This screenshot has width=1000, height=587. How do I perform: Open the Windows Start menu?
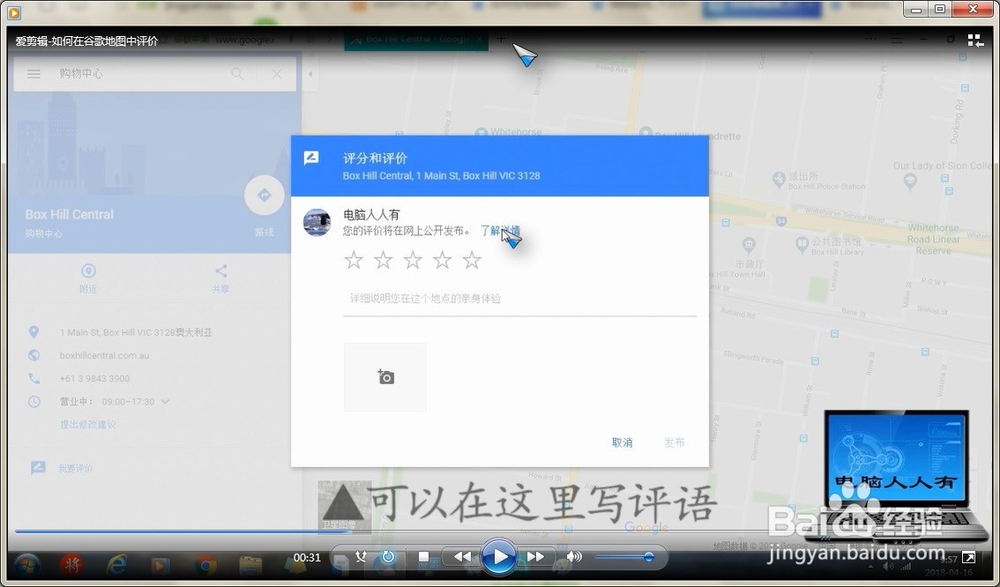26,565
